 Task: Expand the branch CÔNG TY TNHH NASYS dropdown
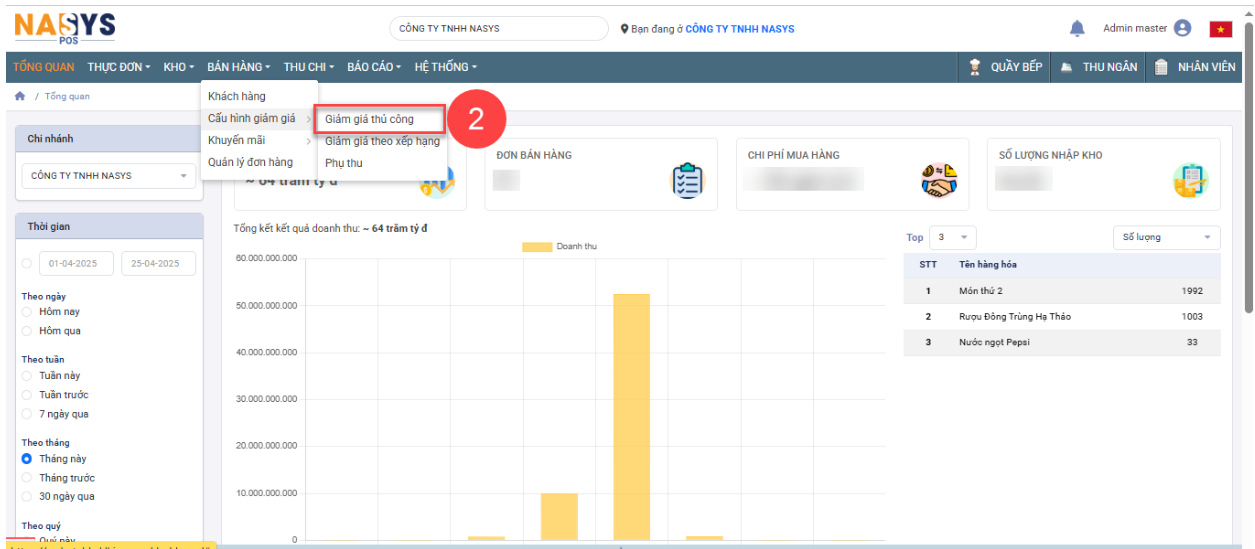click(109, 176)
